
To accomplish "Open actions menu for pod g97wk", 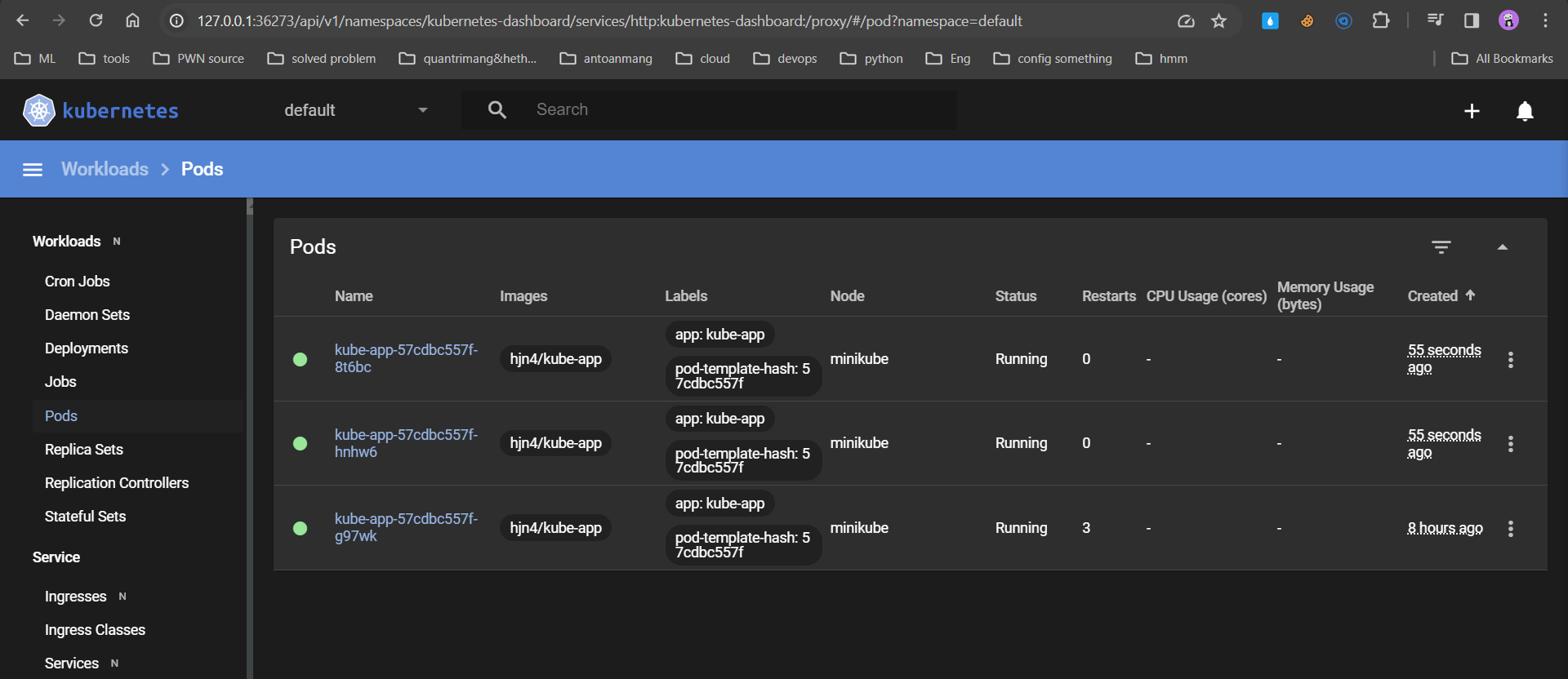I will (1510, 529).
